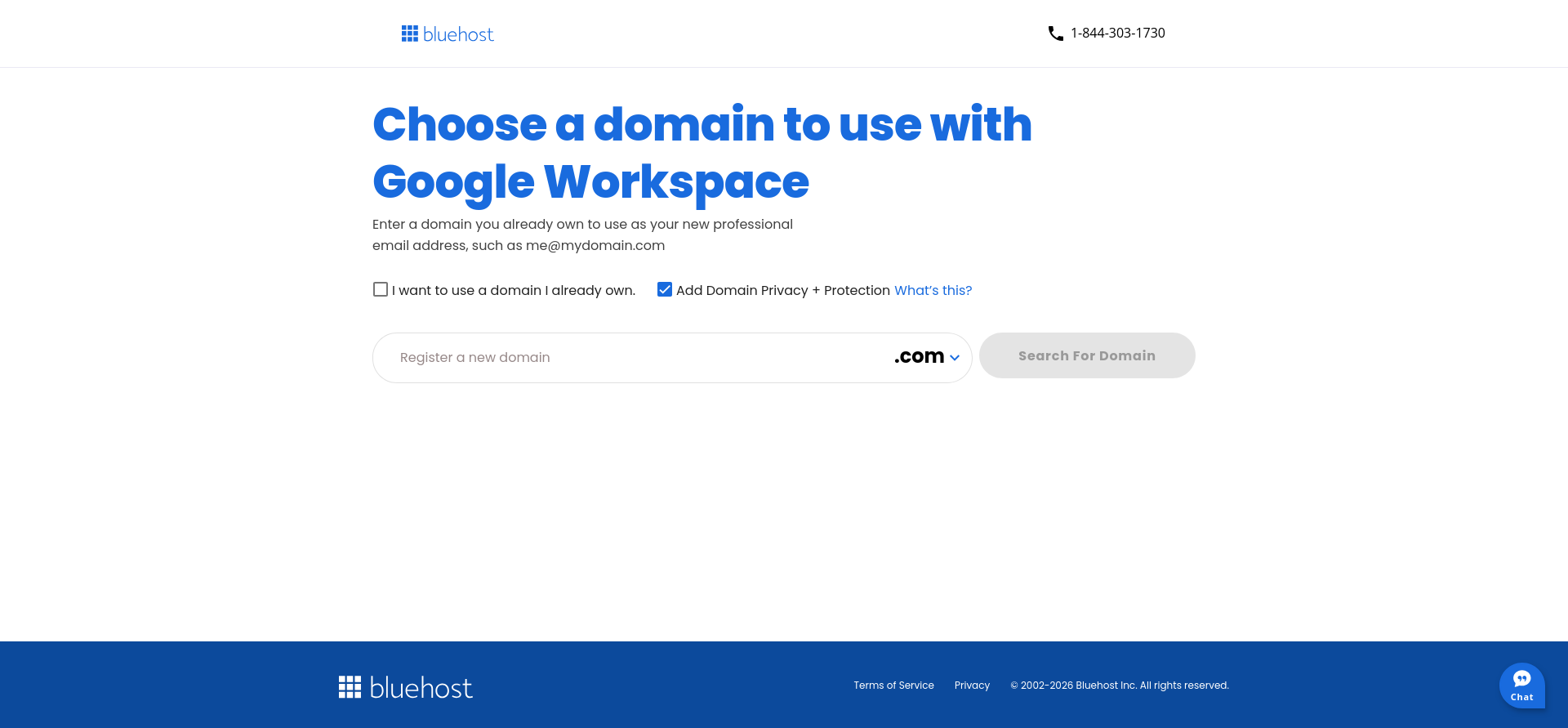Click the phone number 1-844-303-1730
Screen dimensions: 1568x728
[1117, 33]
